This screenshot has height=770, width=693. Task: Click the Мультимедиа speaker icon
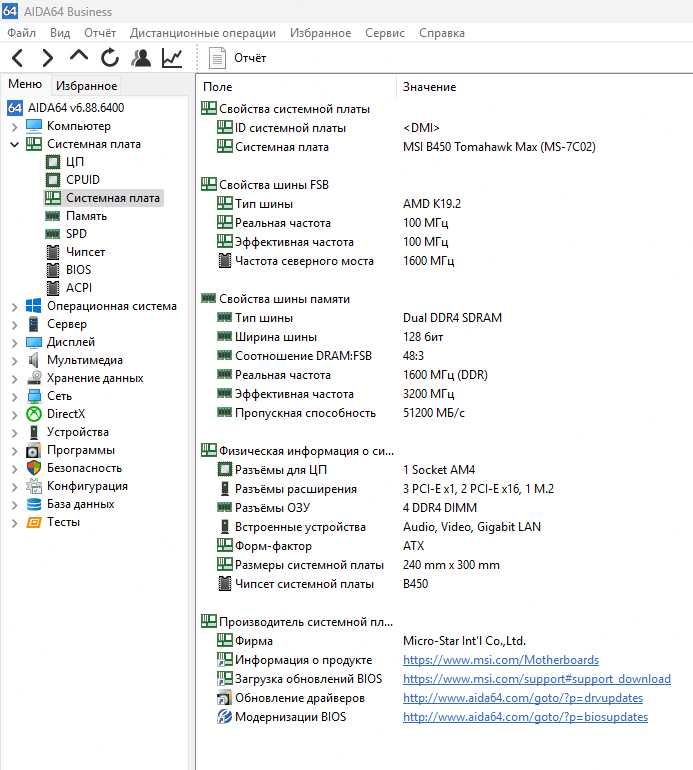(x=33, y=360)
